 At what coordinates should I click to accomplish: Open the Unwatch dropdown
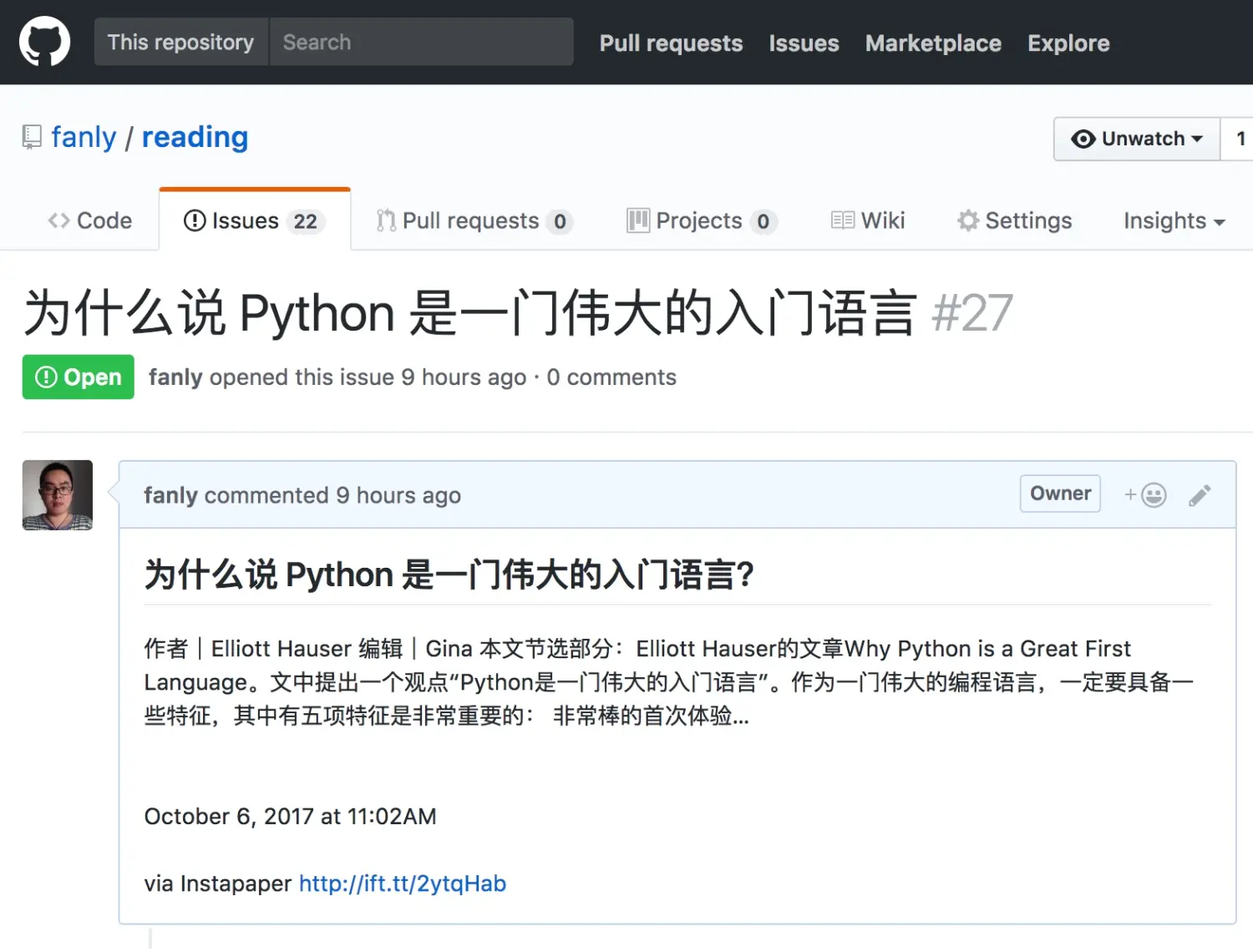[1137, 139]
